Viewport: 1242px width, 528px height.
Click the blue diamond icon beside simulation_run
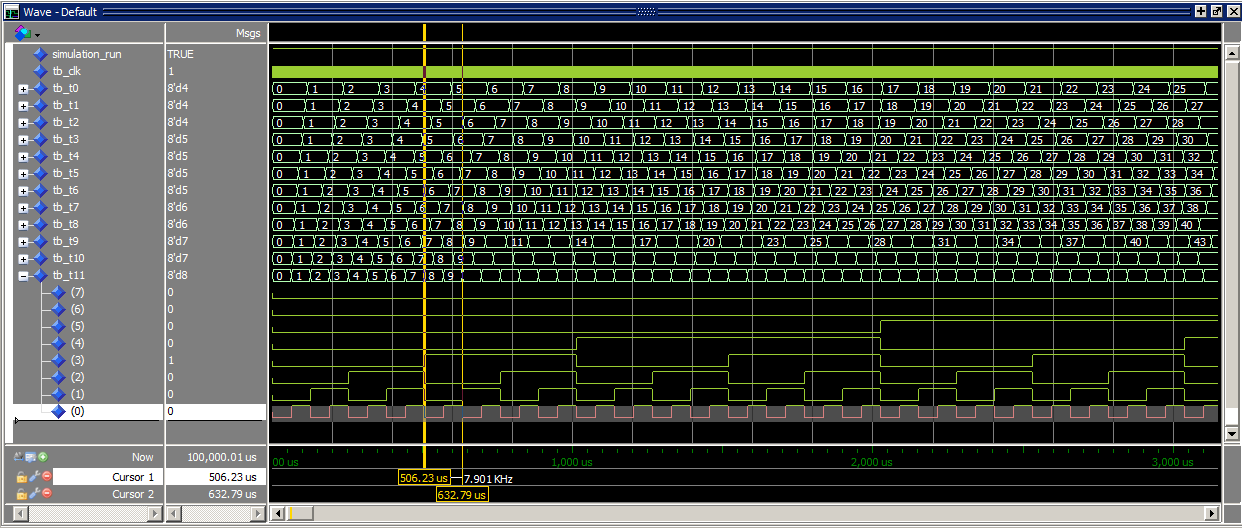click(x=40, y=54)
